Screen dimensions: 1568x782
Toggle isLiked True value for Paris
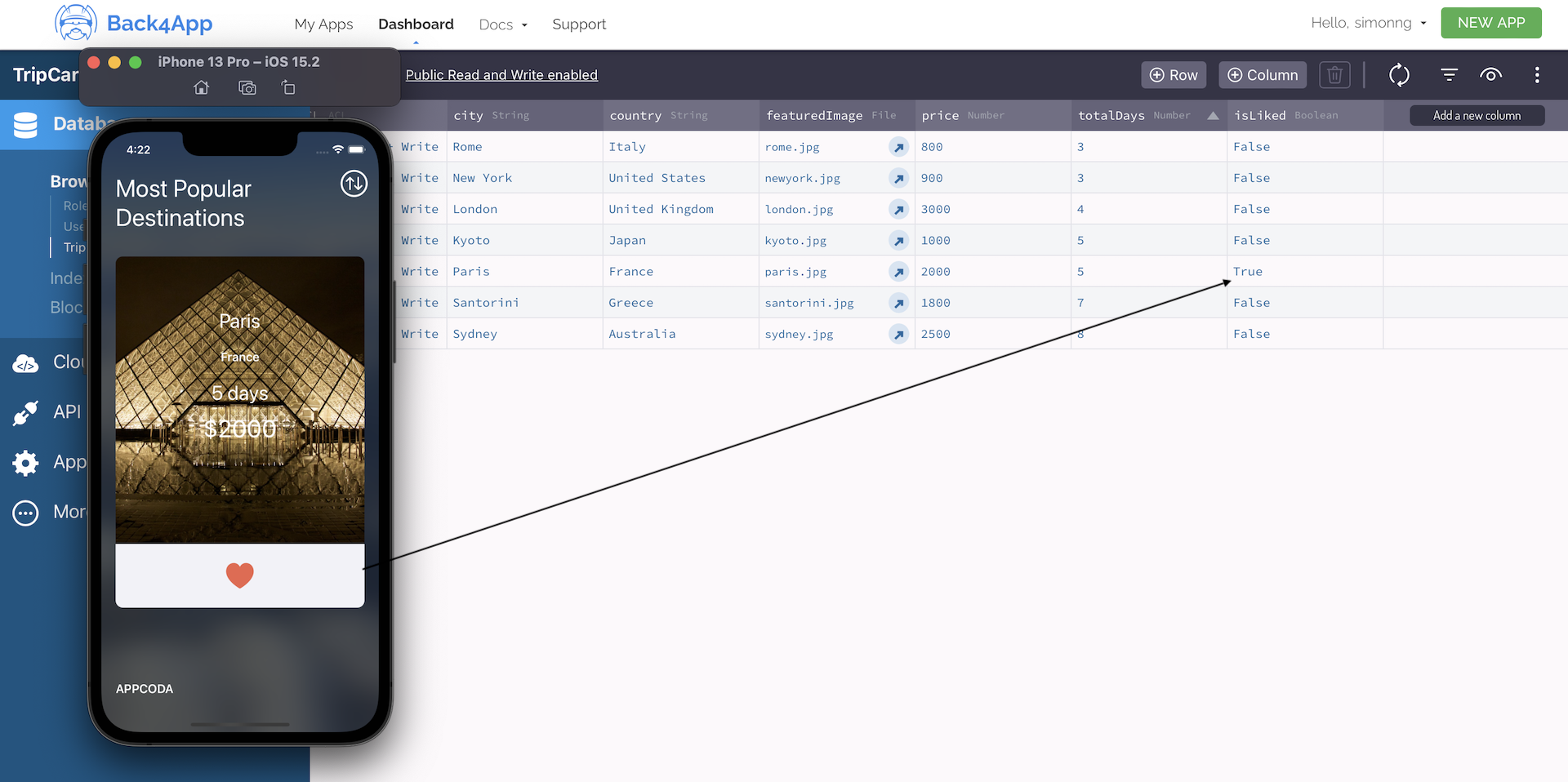pyautogui.click(x=1247, y=272)
